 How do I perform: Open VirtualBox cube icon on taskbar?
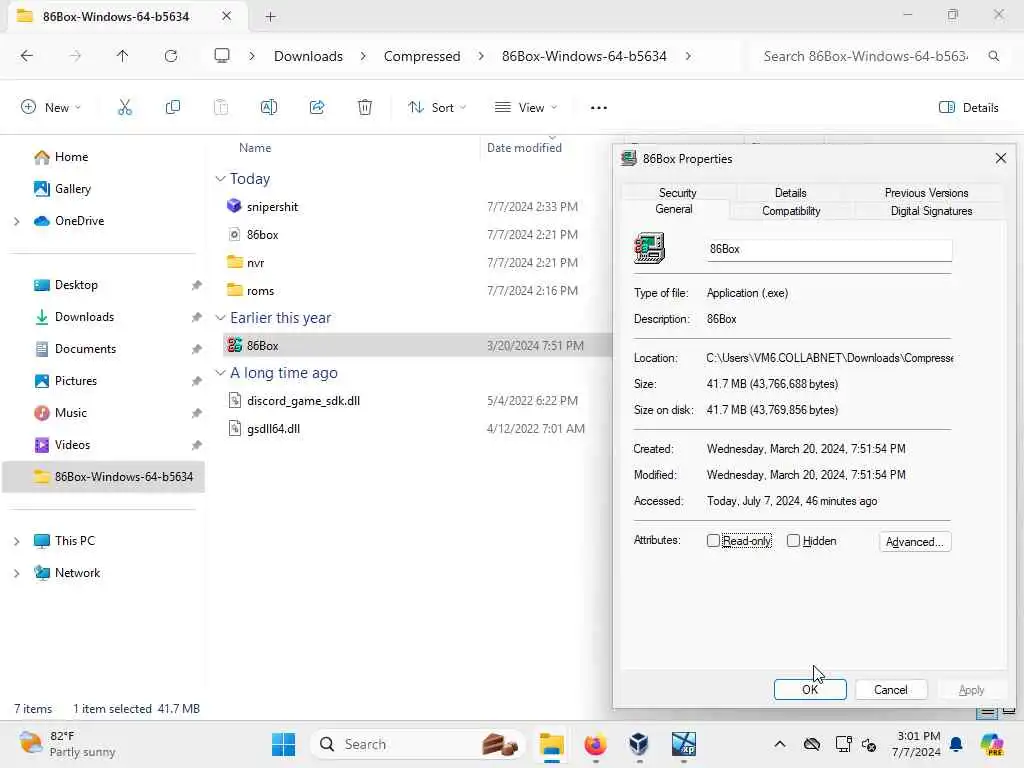(639, 744)
